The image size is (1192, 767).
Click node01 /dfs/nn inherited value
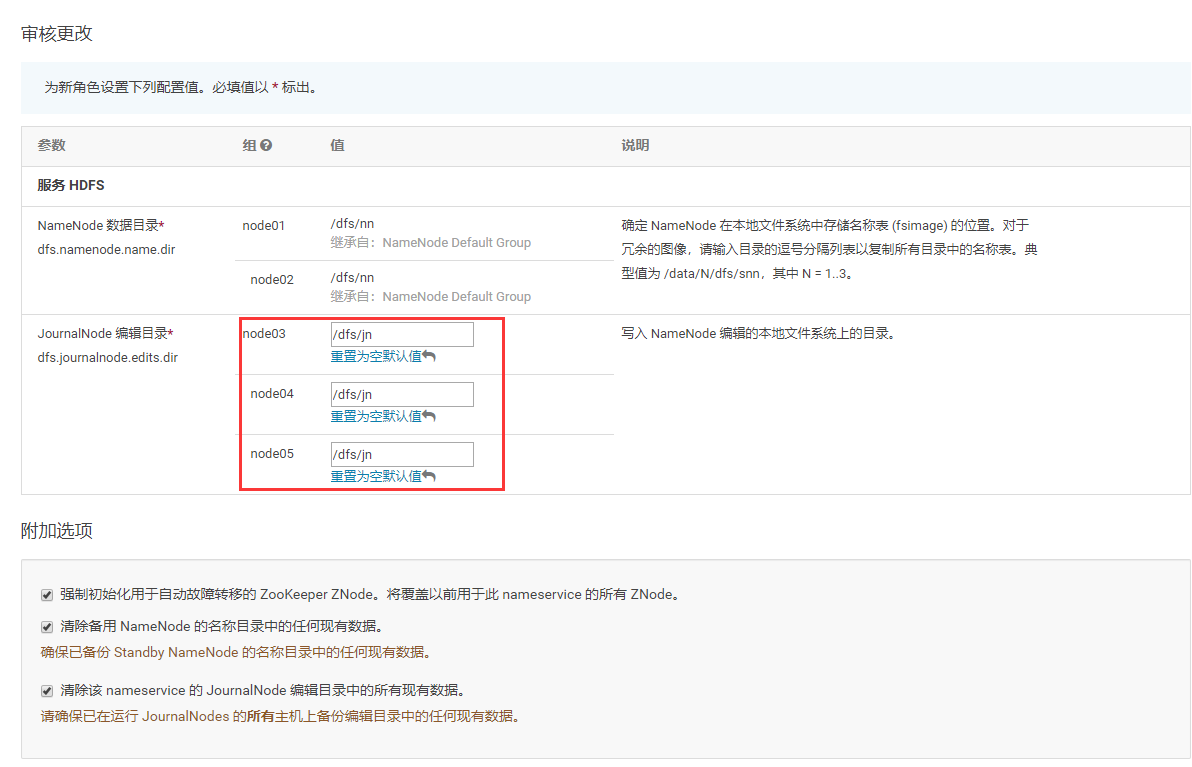click(x=353, y=223)
